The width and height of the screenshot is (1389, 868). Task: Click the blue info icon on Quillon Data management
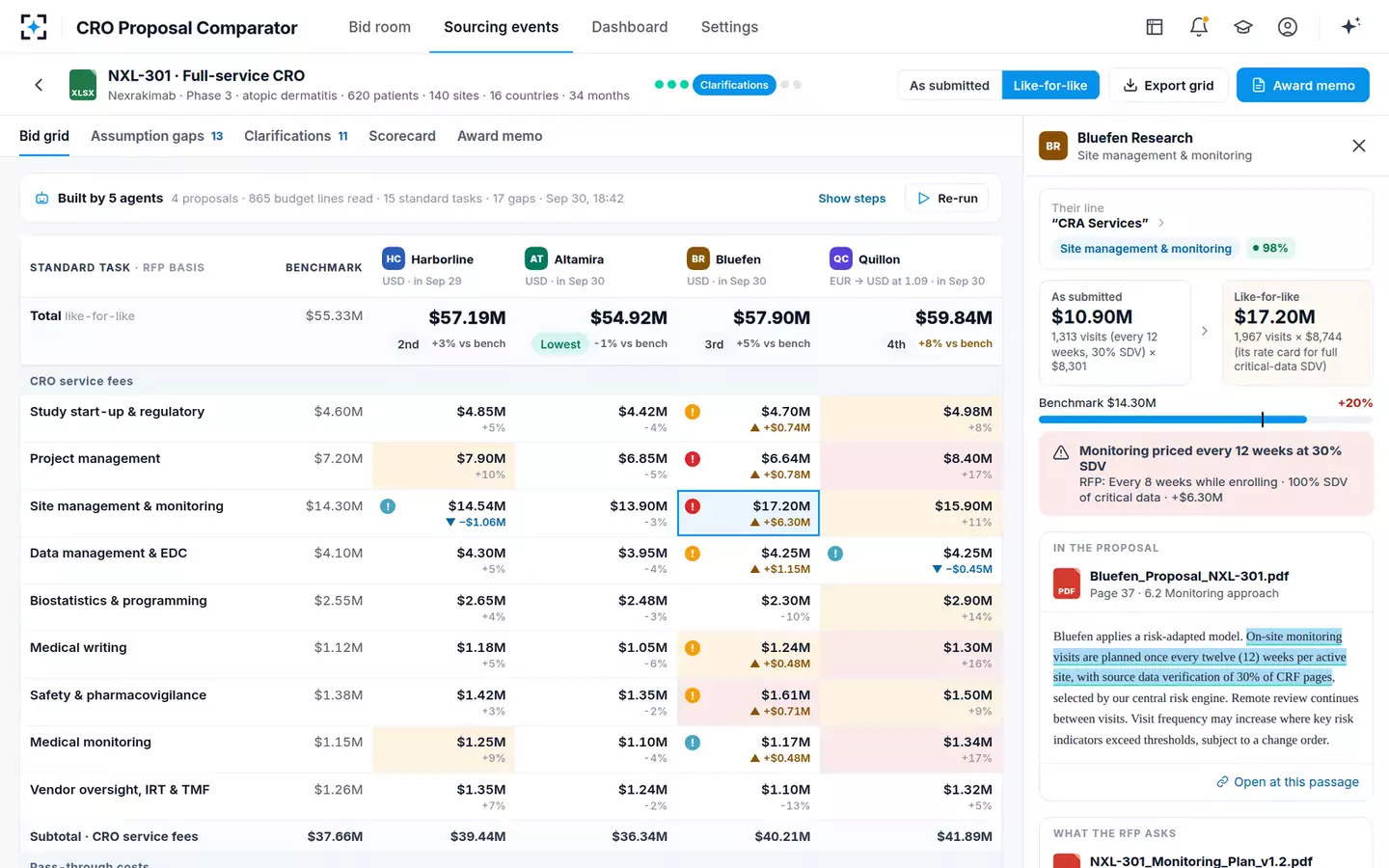coord(835,554)
